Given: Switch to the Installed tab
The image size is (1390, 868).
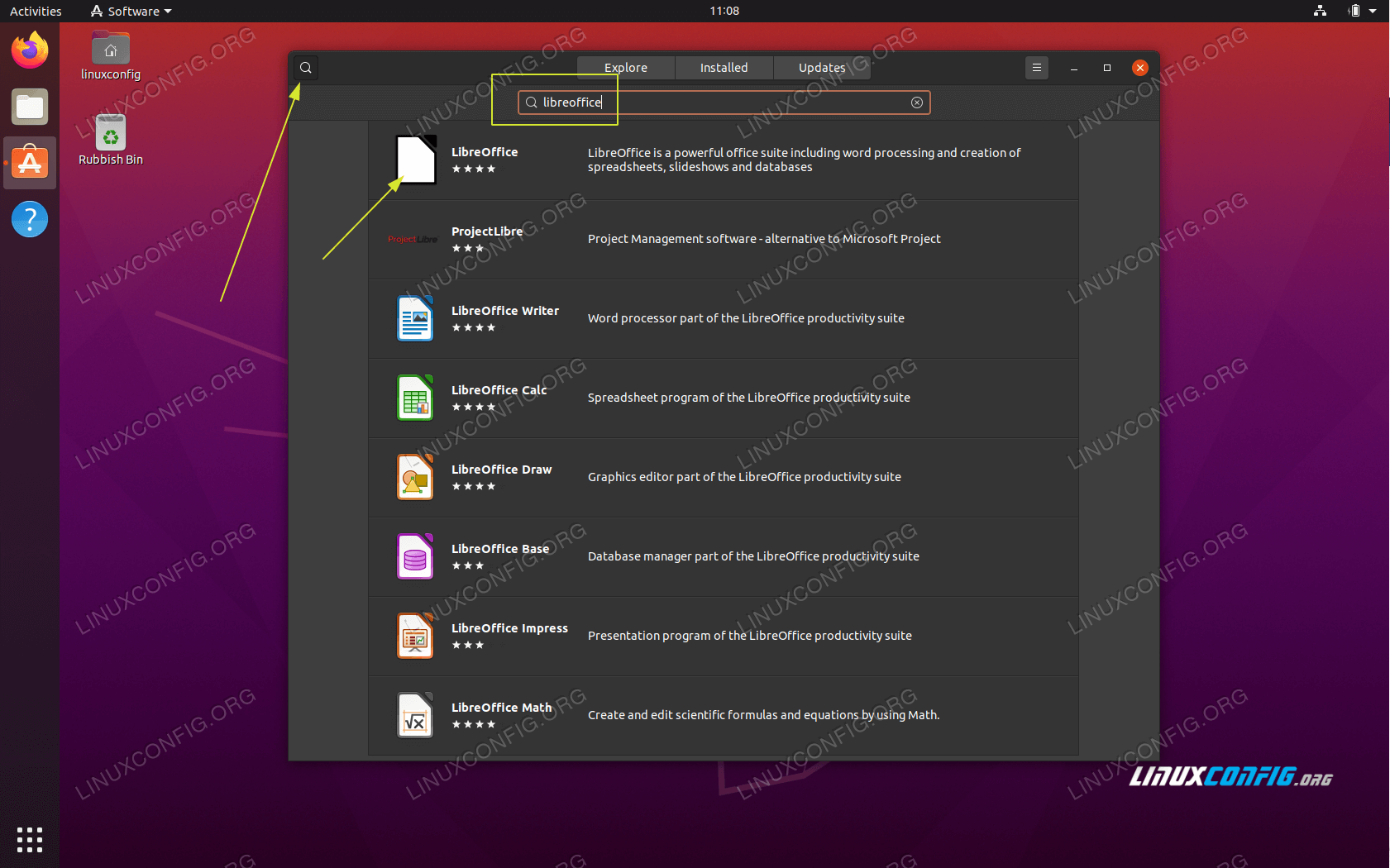Looking at the screenshot, I should click(724, 68).
